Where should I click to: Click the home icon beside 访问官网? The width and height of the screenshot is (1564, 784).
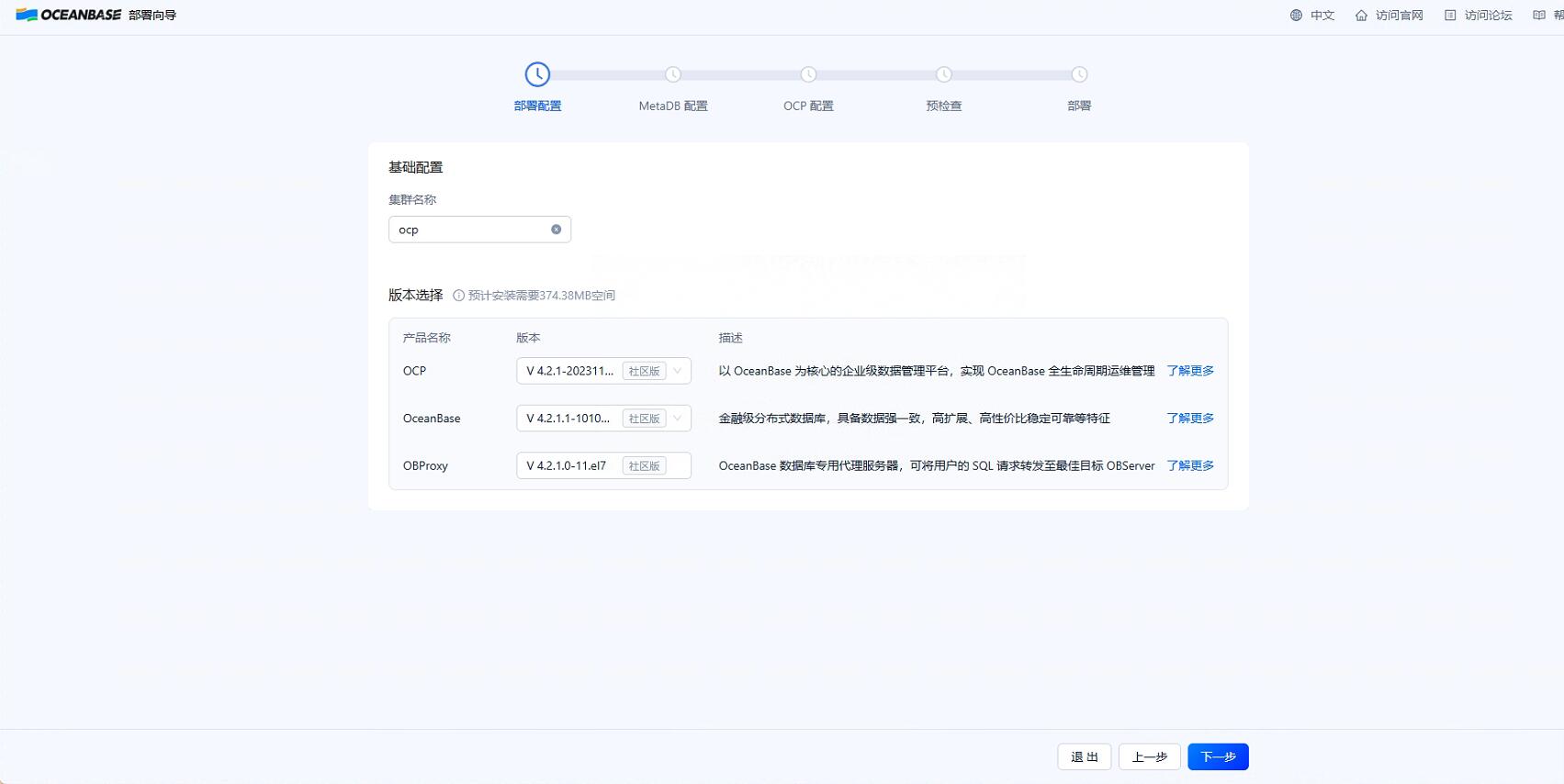tap(1361, 15)
